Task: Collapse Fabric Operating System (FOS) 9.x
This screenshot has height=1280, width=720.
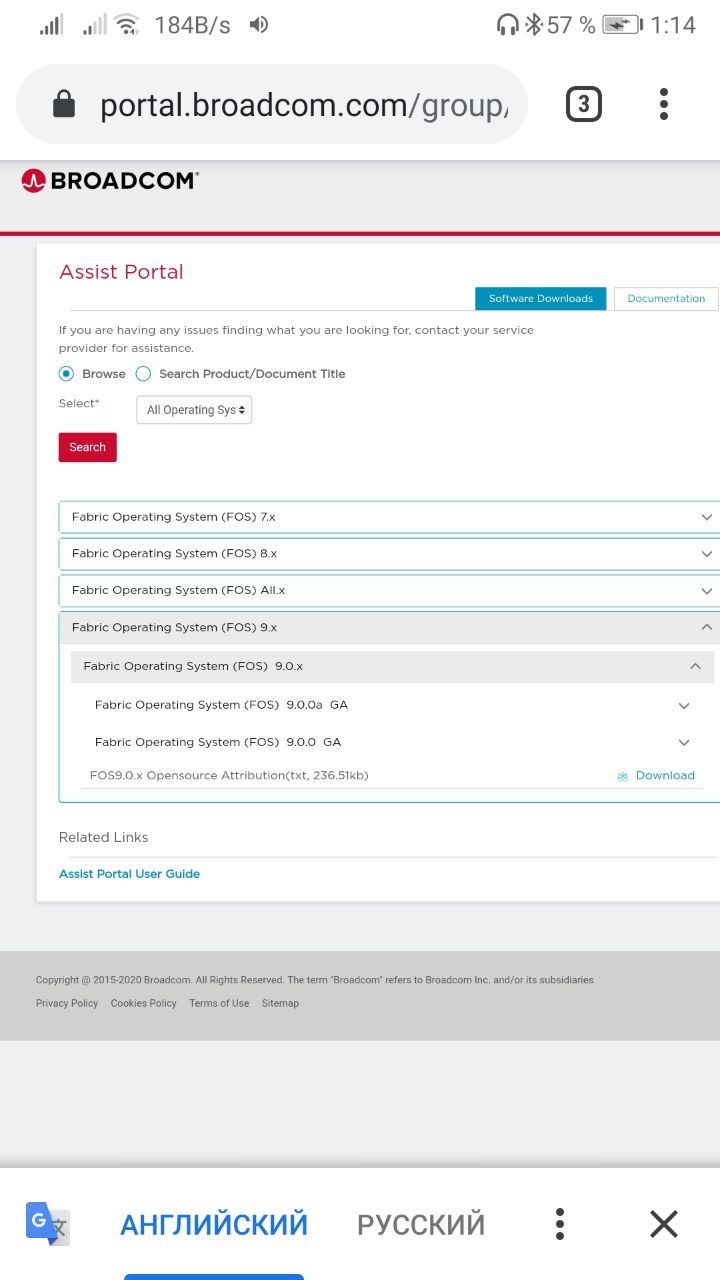Action: click(389, 628)
